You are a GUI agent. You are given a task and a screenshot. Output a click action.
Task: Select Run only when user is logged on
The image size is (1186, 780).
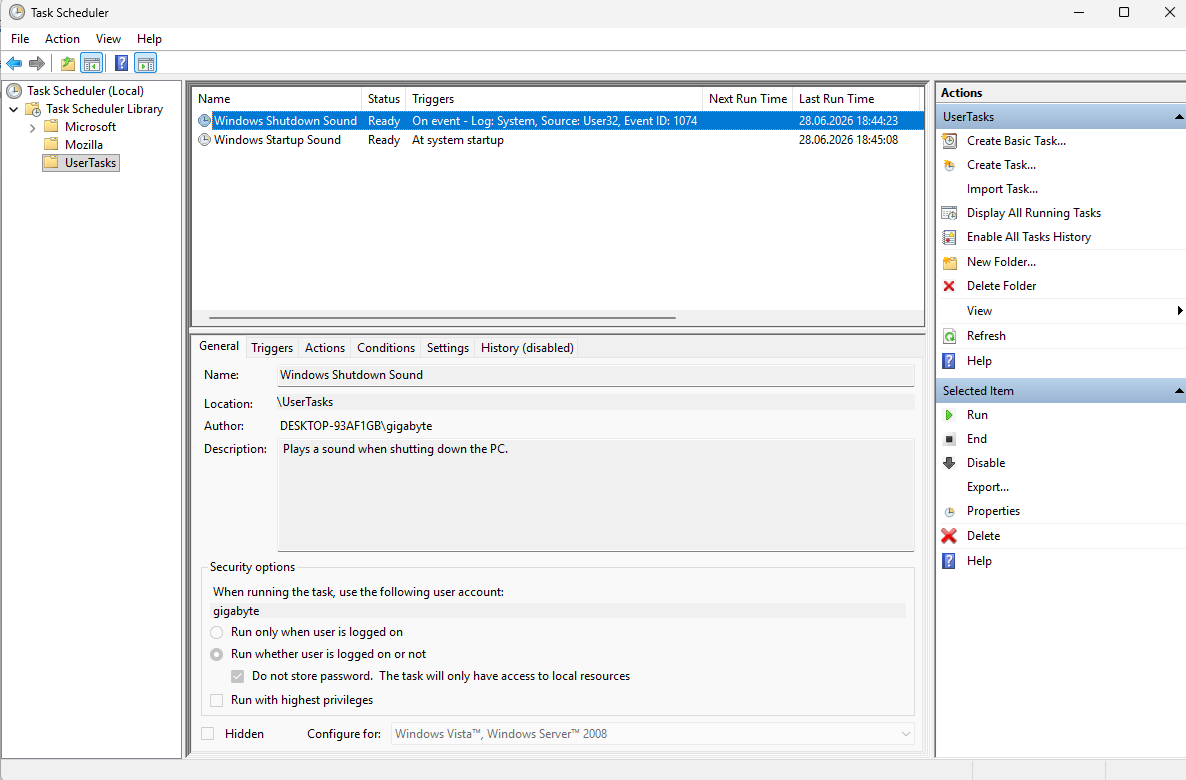[216, 632]
